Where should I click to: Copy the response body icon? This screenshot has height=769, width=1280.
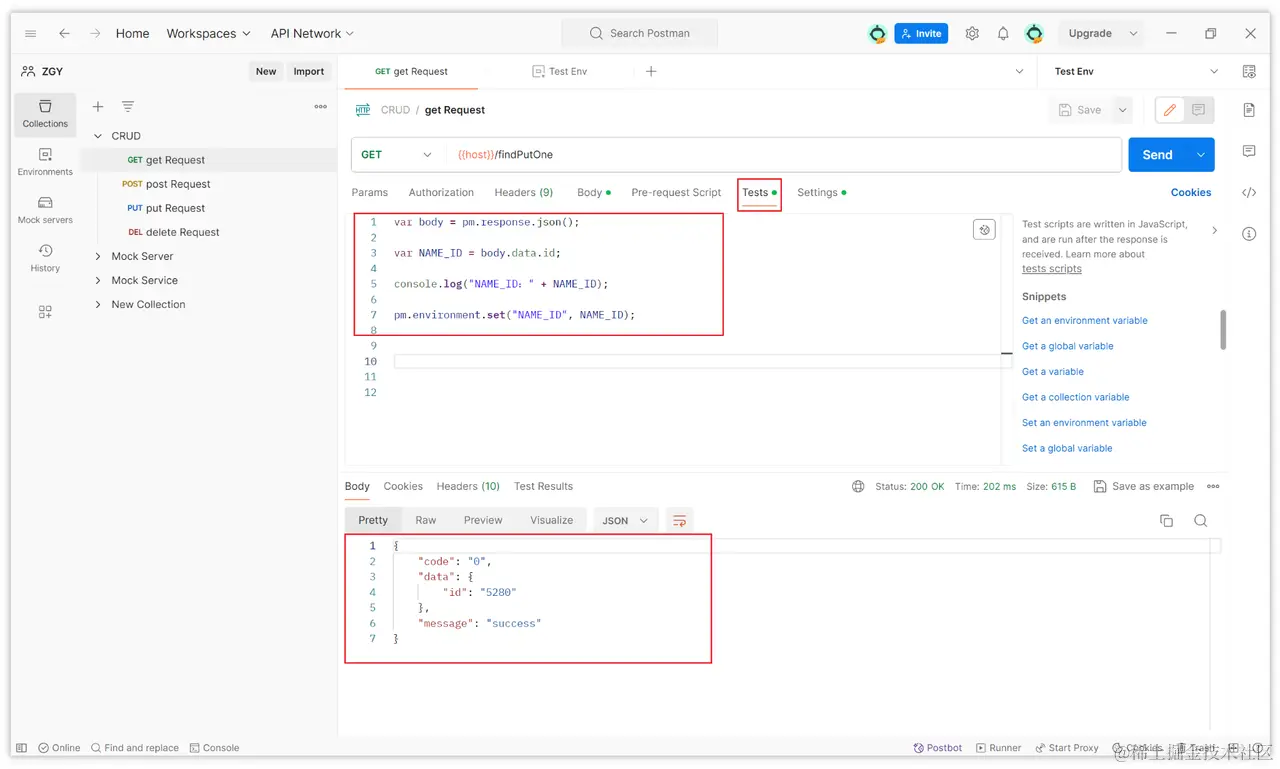(x=1166, y=520)
